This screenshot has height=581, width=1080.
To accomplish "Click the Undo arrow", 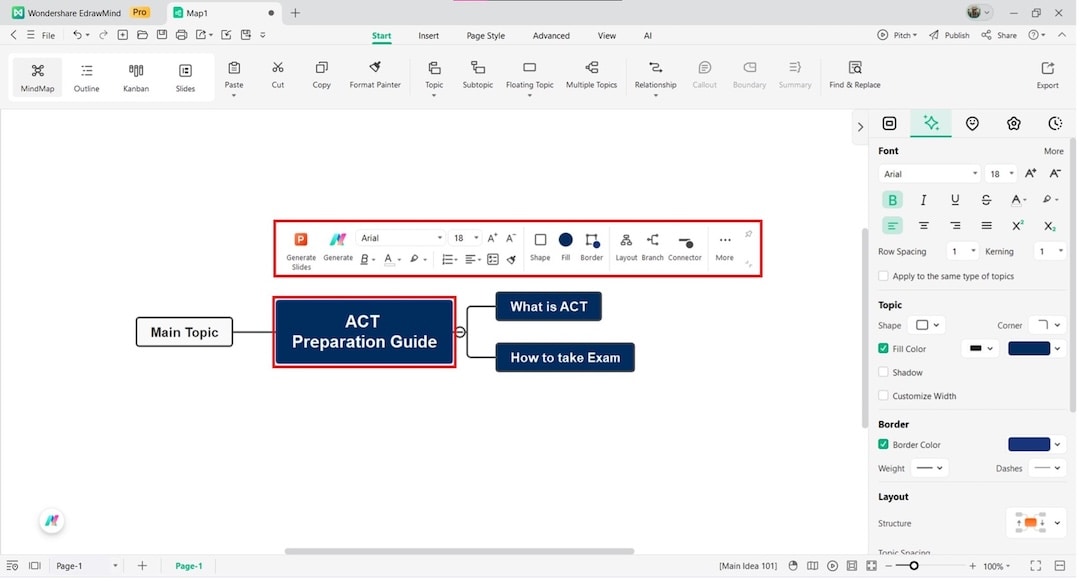I will click(x=77, y=34).
